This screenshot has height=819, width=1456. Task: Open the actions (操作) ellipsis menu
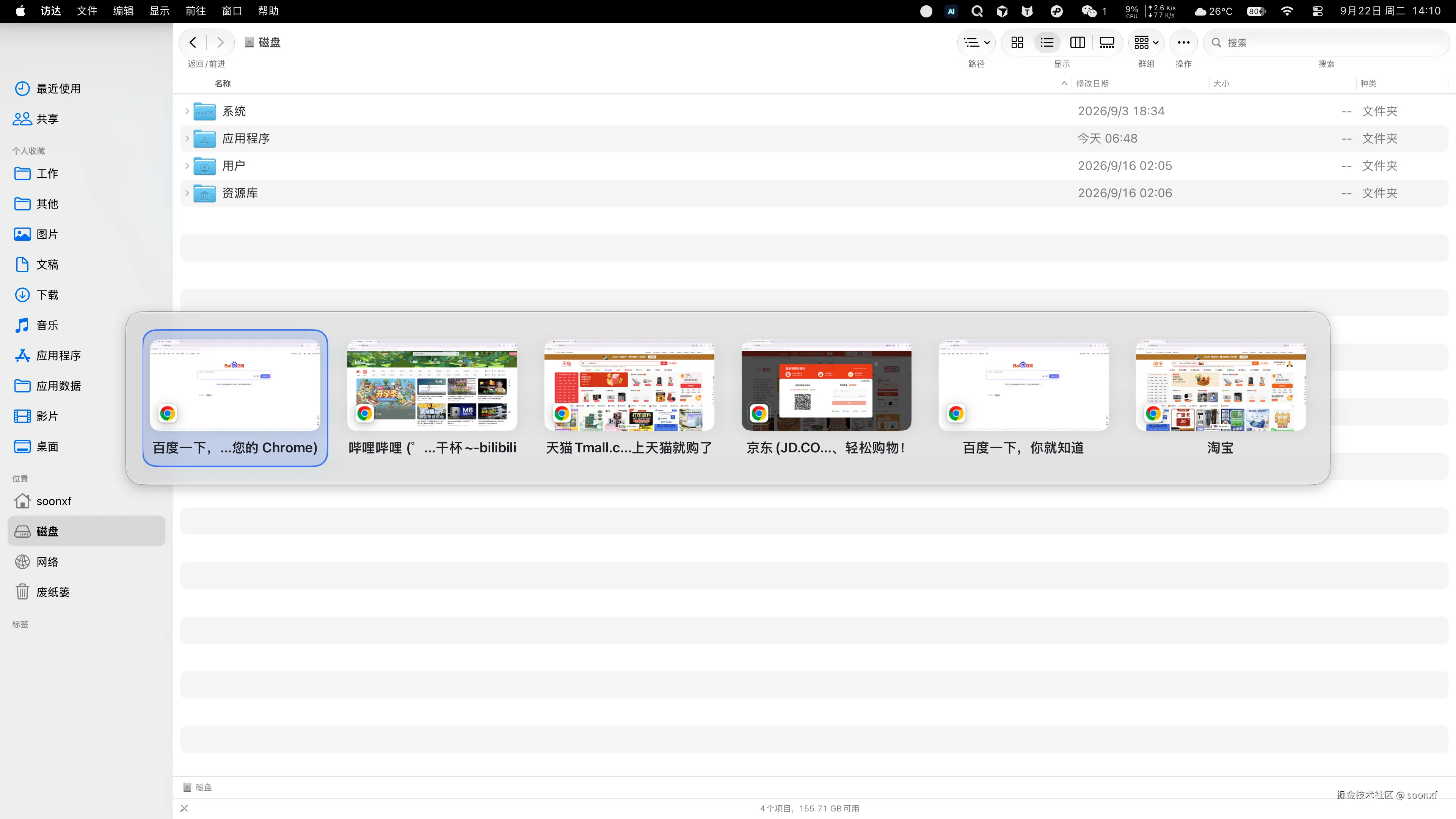coord(1183,42)
